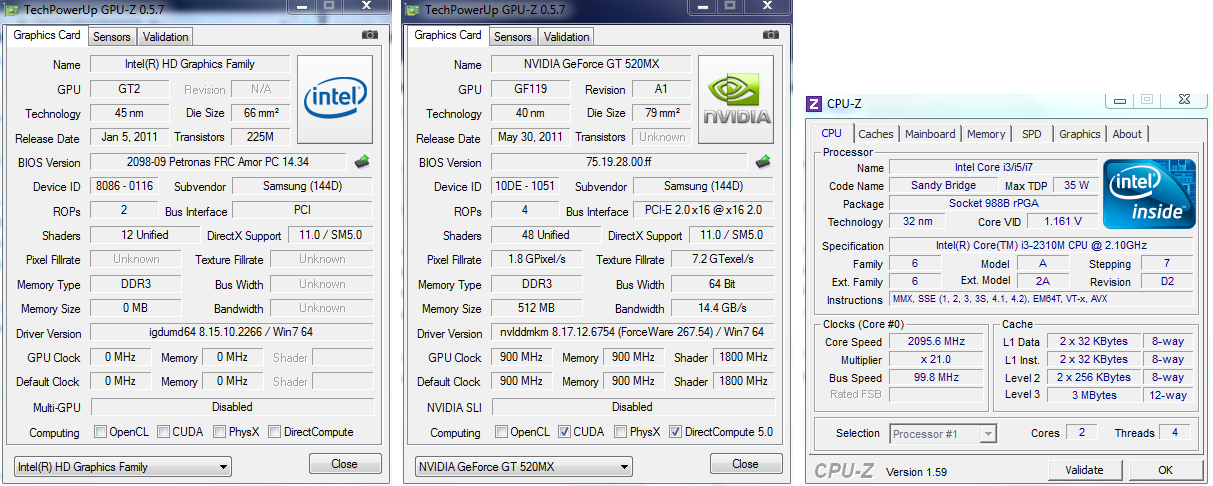Viewport: 1213px width, 486px height.
Task: Click the CPU-Z title bar icon
Action: [814, 103]
